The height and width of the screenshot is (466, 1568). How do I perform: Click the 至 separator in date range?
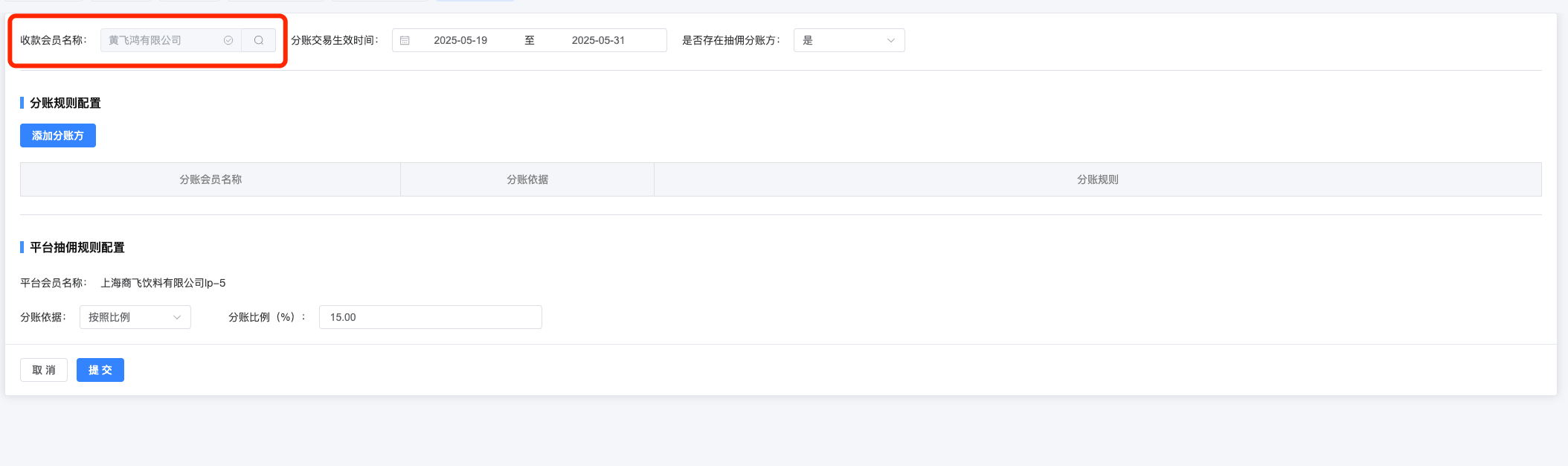click(530, 40)
